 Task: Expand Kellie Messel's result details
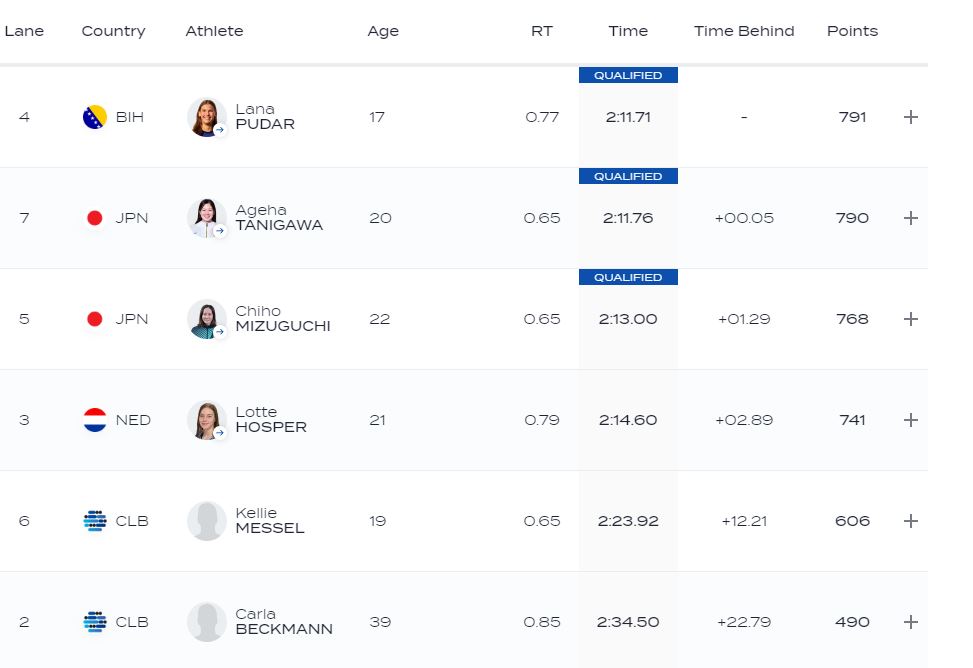(x=910, y=521)
